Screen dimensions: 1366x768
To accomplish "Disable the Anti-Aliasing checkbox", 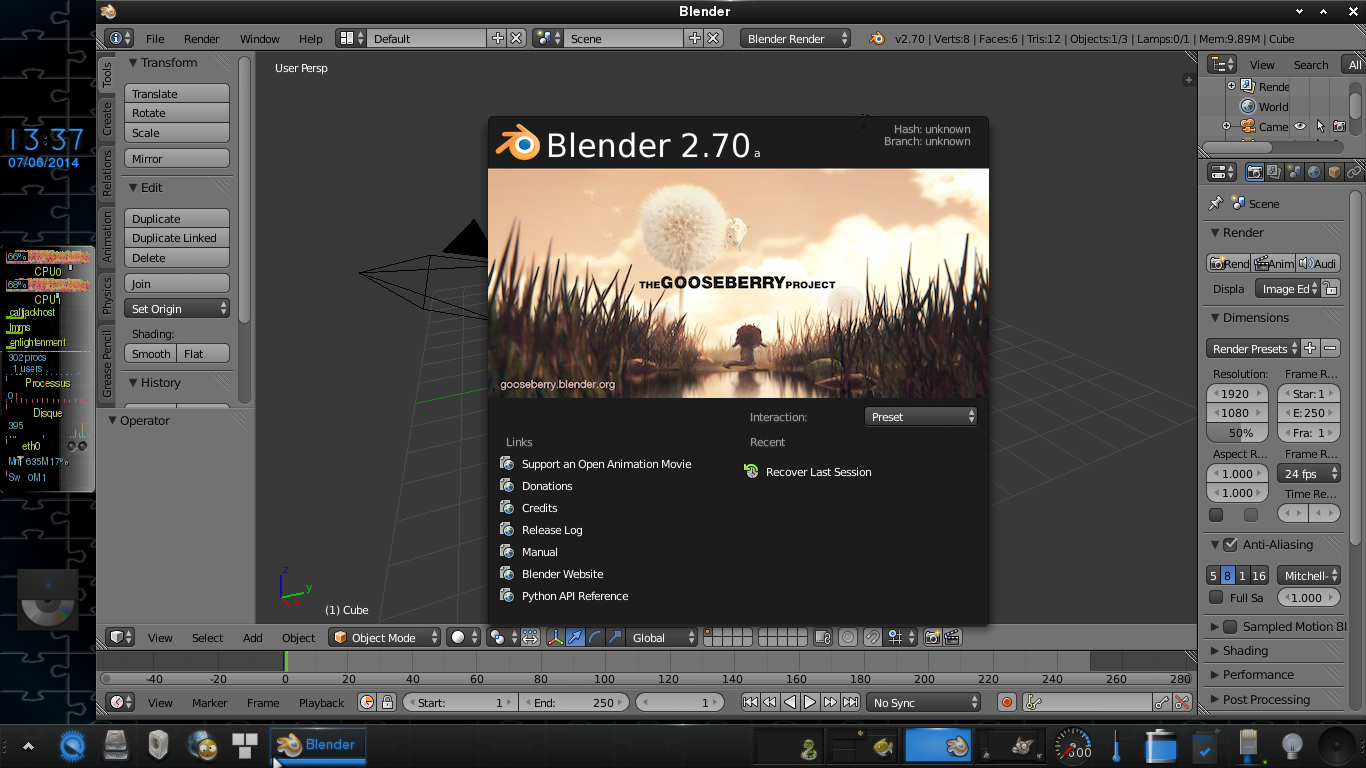I will (x=1230, y=544).
